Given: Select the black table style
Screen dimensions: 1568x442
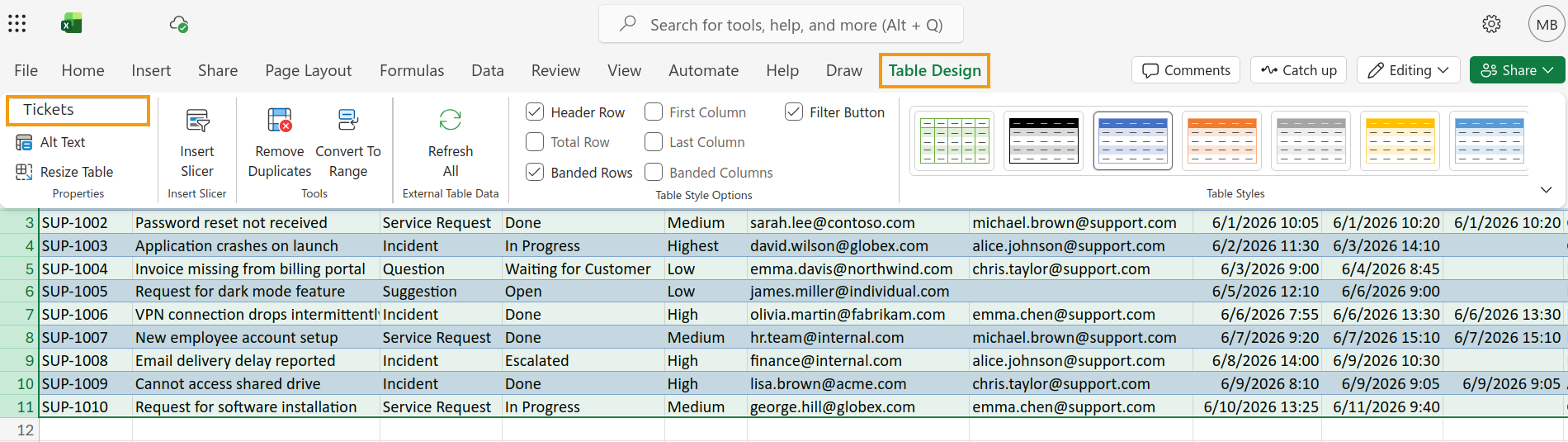Looking at the screenshot, I should 1044,140.
